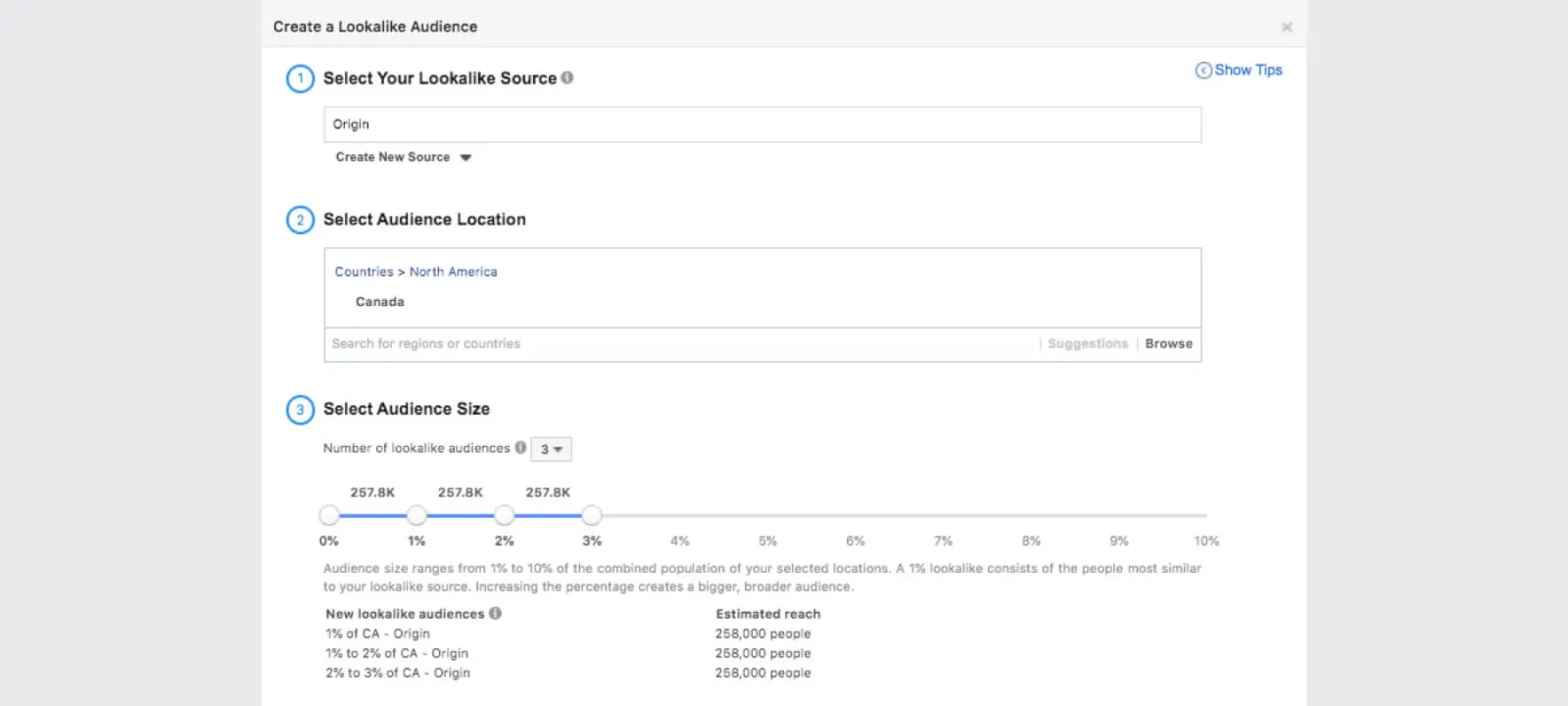Click the slider handle at 2%

click(504, 515)
